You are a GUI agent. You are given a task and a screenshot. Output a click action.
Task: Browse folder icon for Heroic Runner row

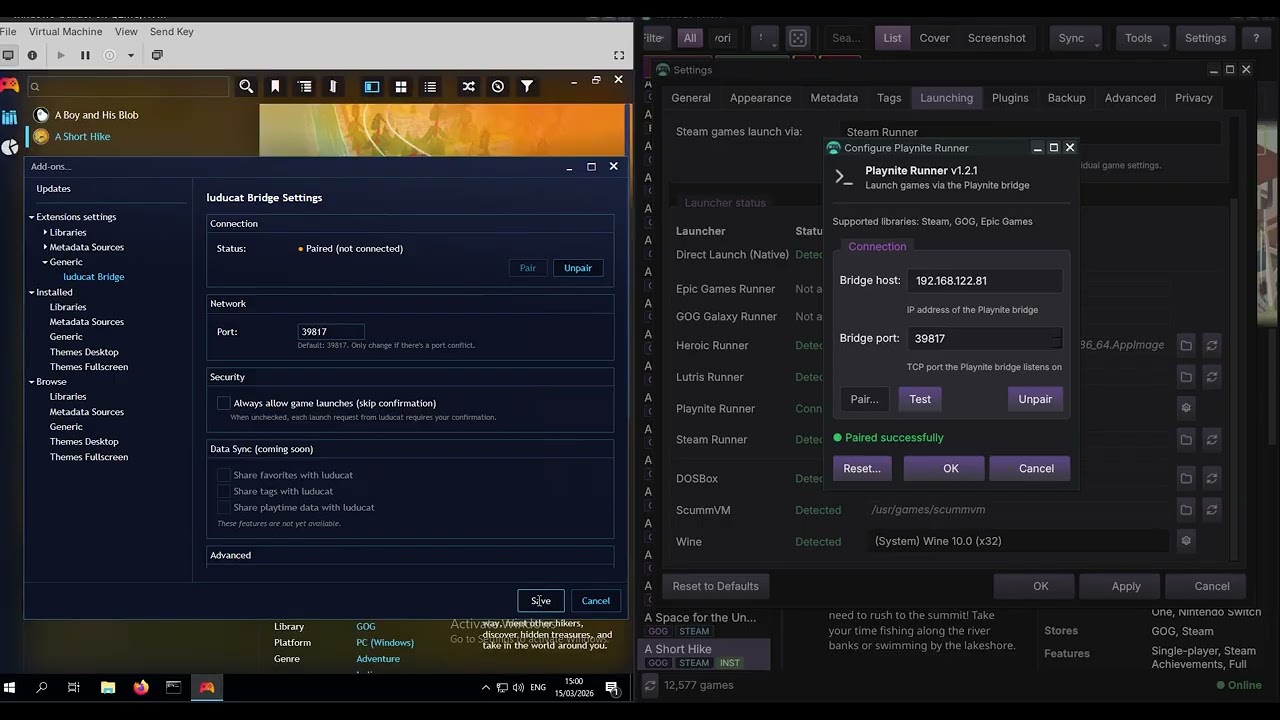pos(1186,345)
